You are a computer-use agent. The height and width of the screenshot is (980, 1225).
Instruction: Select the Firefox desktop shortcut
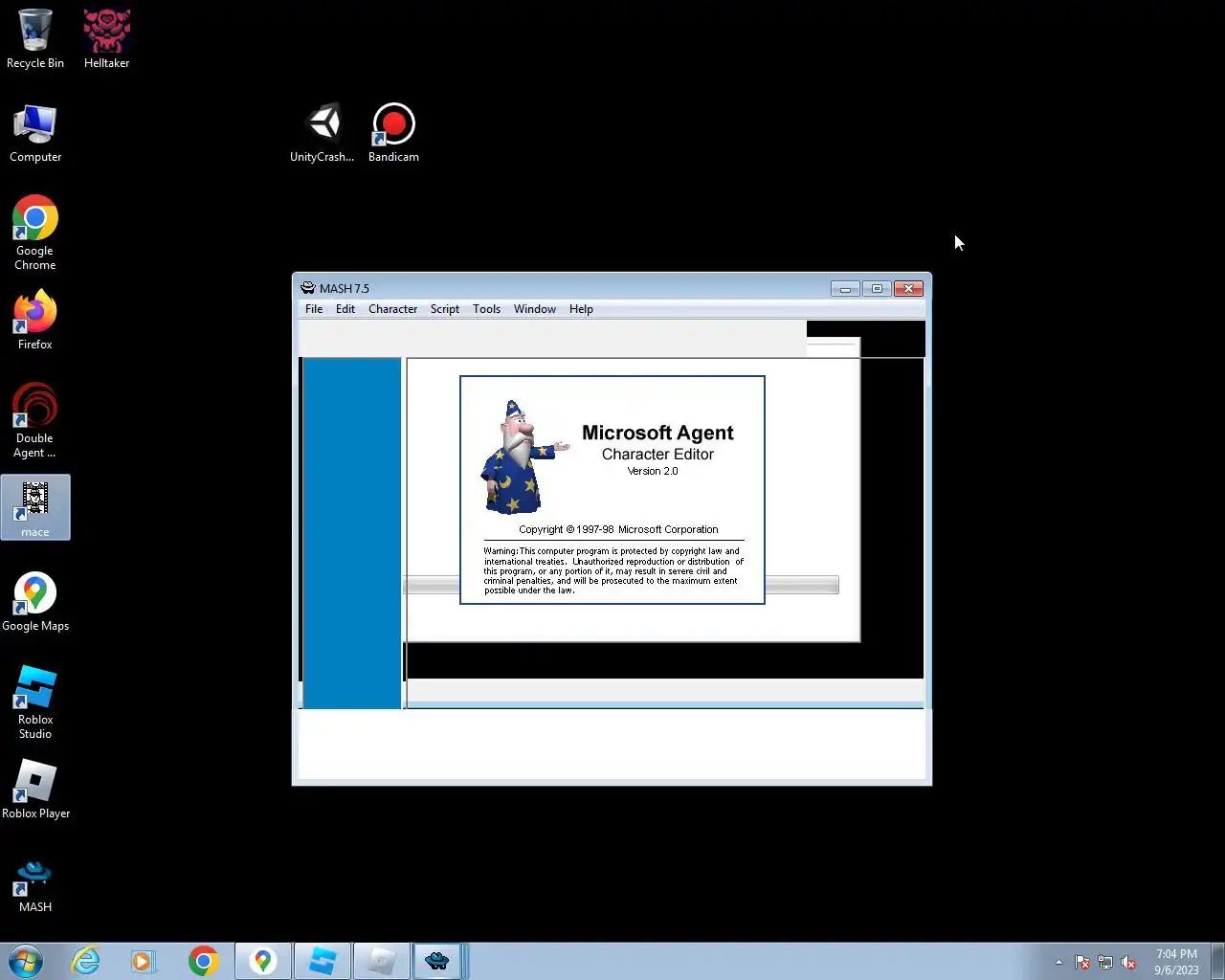coord(35,321)
